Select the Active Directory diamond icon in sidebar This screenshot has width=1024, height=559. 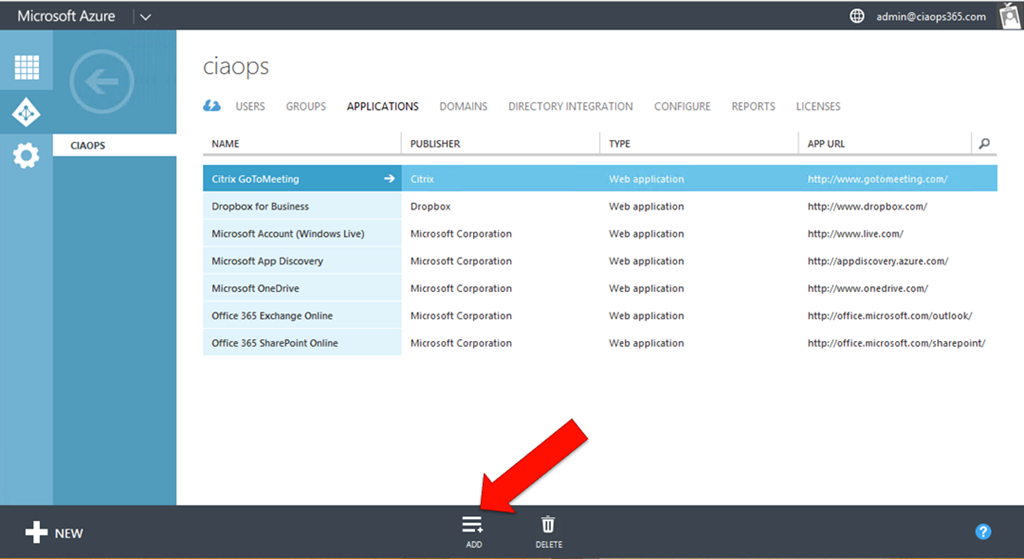pyautogui.click(x=26, y=113)
